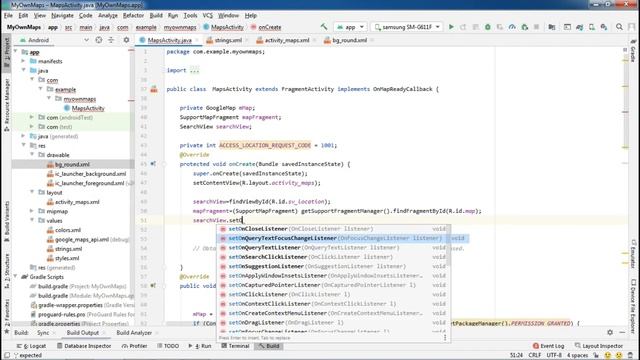The width and height of the screenshot is (640, 360).
Task: Collapse the app module tree node
Action: click(x=16, y=52)
